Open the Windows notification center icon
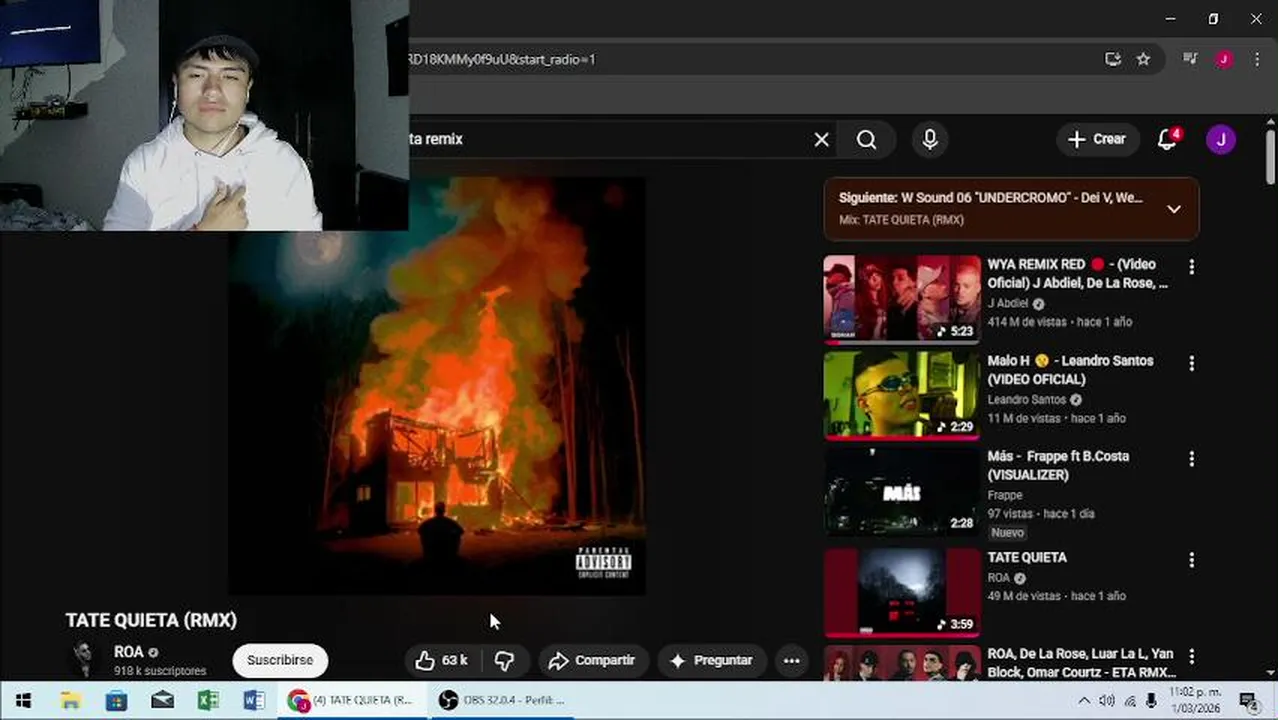This screenshot has height=720, width=1278. (1248, 700)
